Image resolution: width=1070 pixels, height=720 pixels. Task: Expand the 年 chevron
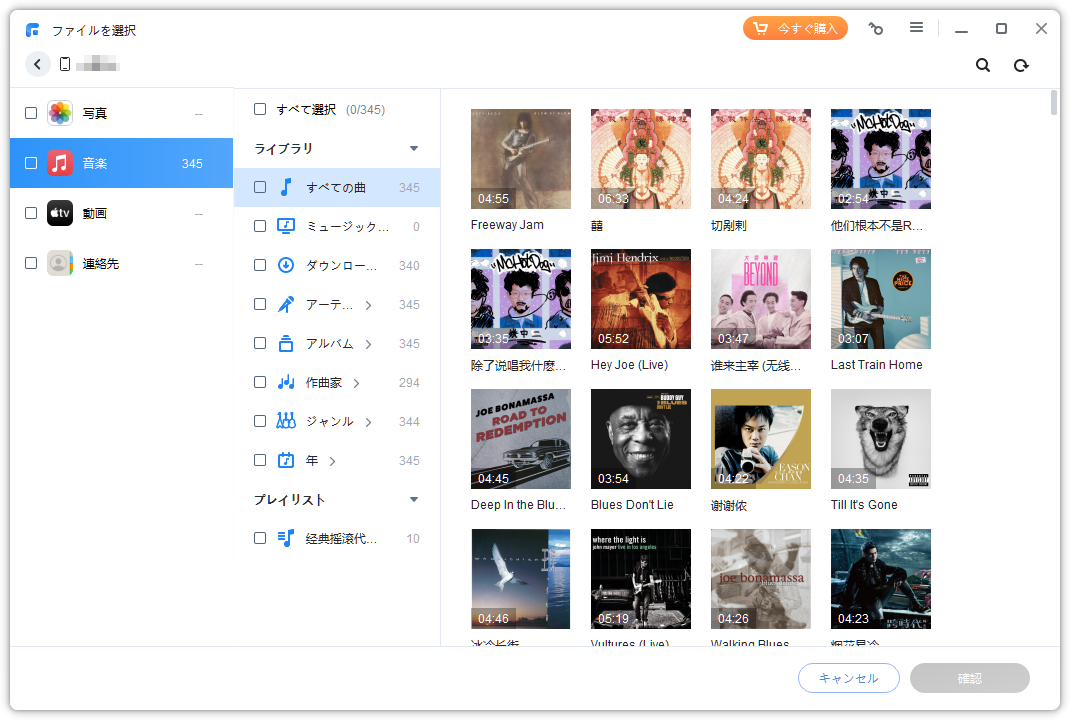tap(332, 461)
